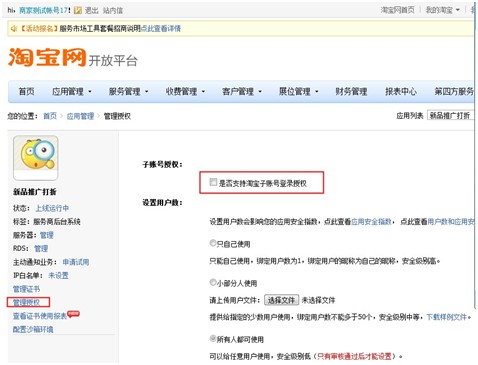Click the Taobao logo
Image resolution: width=478 pixels, height=365 pixels.
tap(47, 57)
